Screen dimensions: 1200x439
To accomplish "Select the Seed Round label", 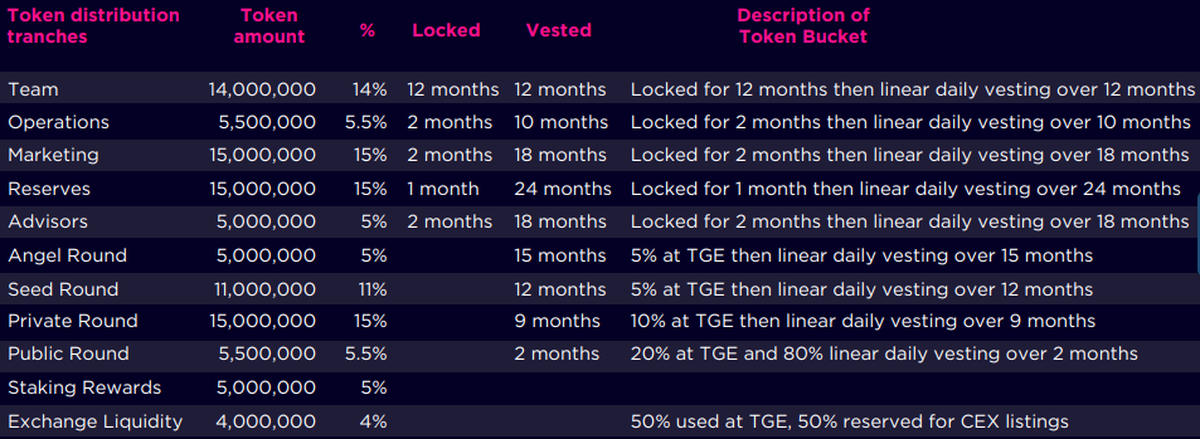I will click(x=63, y=289).
